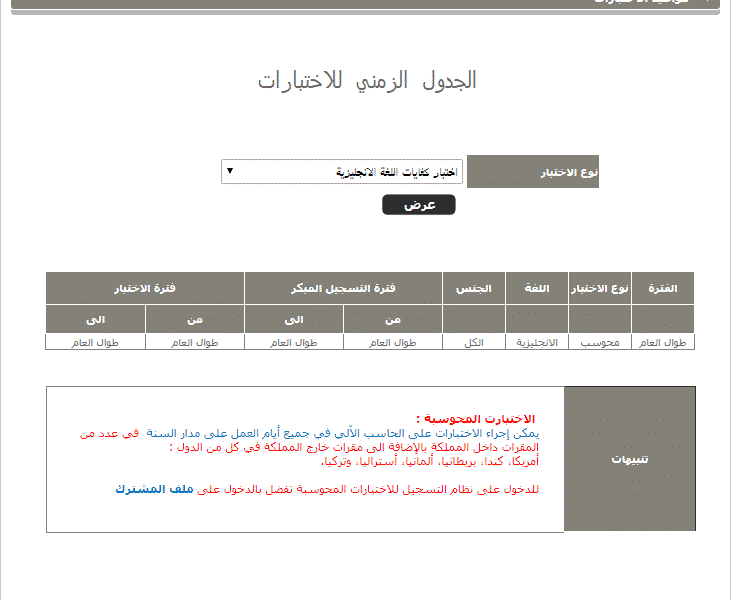Click the اللغة column header

point(537,288)
